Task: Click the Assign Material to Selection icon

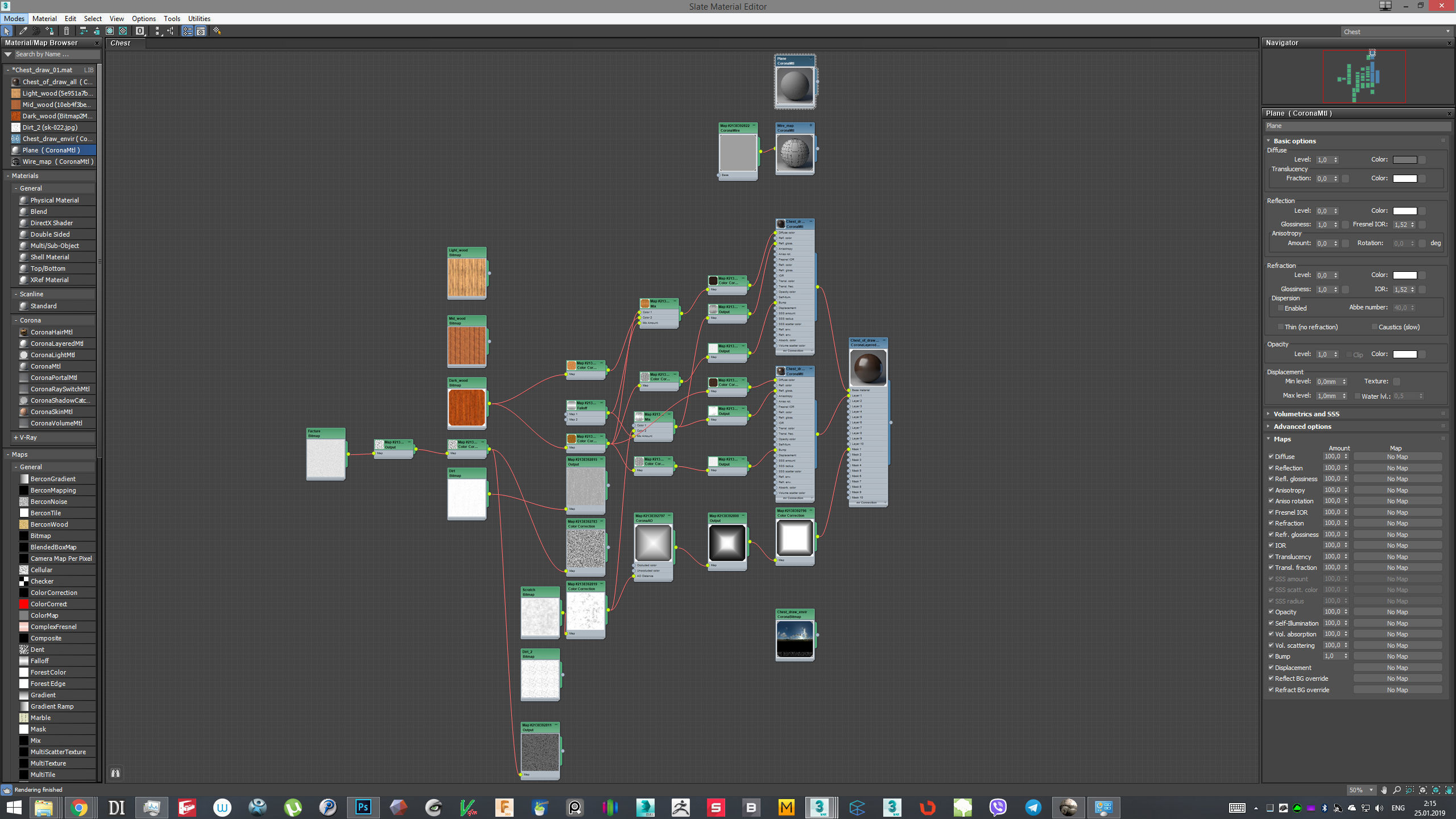Action: 50,31
